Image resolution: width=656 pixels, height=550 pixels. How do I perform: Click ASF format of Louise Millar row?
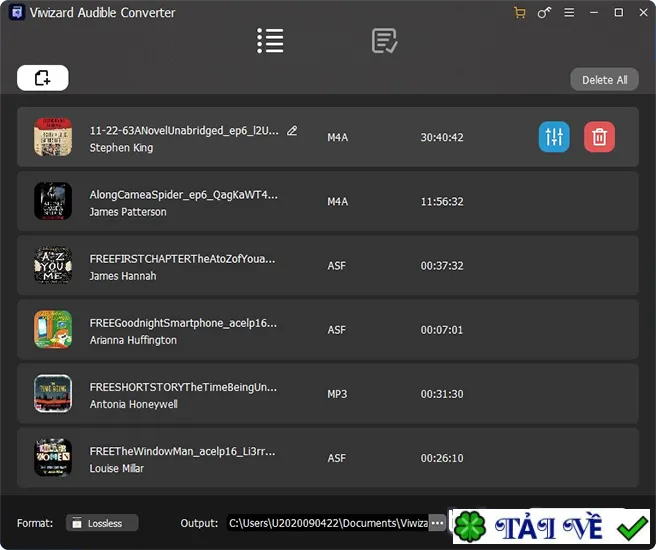[337, 458]
